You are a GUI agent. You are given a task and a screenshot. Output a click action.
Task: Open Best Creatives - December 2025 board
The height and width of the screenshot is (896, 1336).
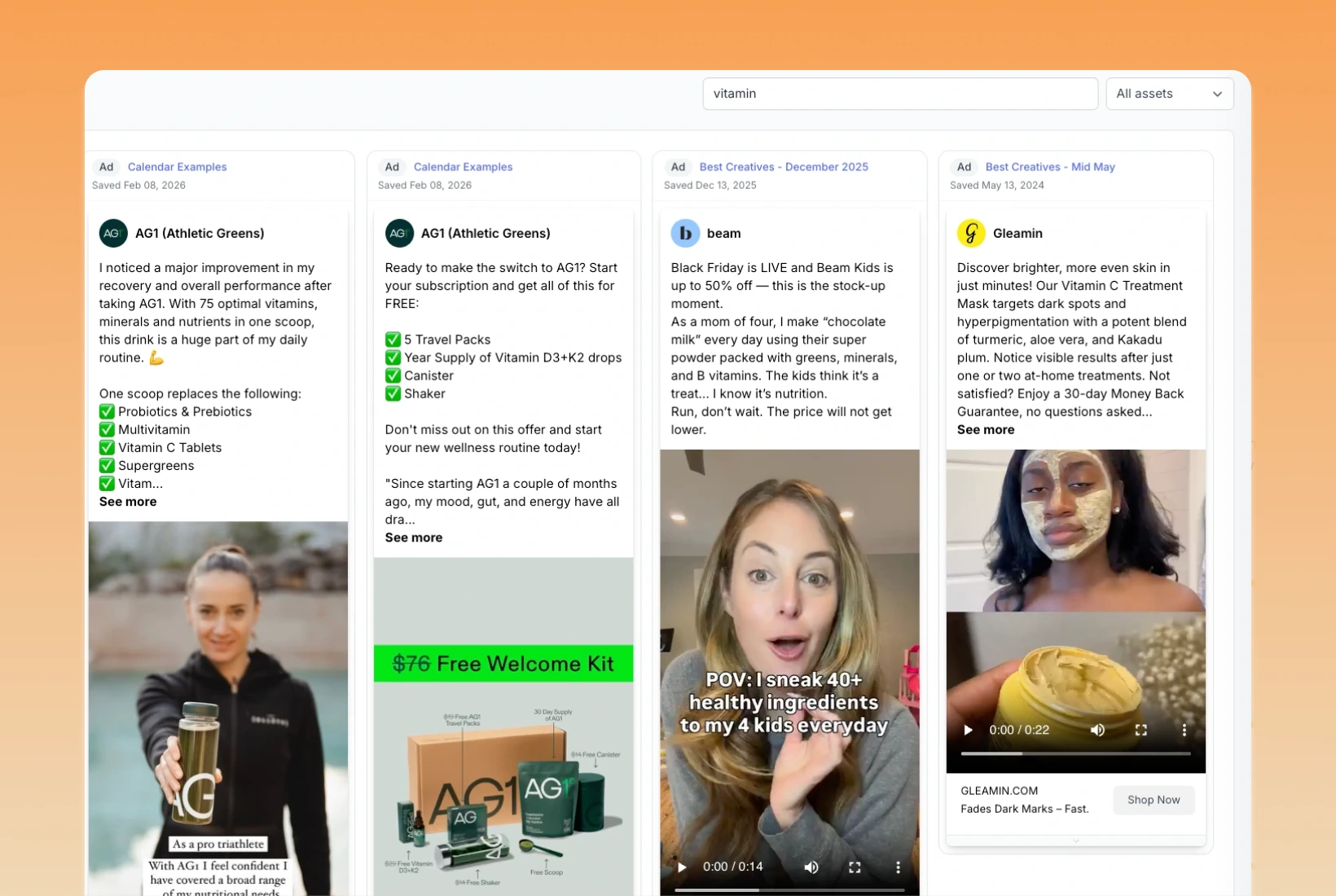(784, 167)
